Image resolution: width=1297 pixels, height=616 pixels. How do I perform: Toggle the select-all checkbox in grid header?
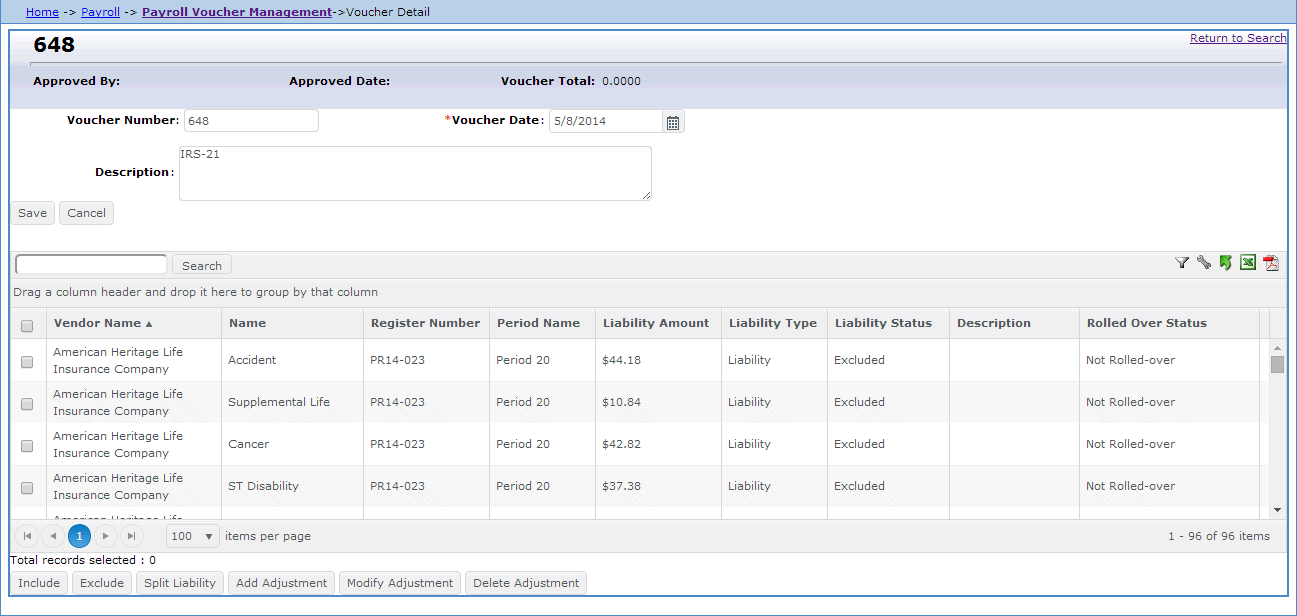point(27,325)
